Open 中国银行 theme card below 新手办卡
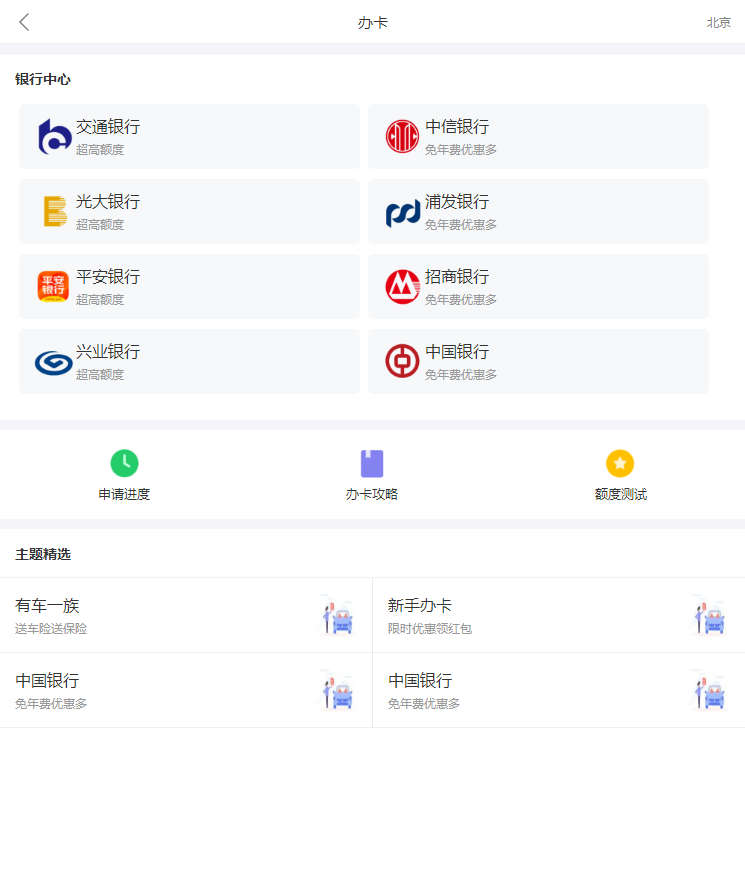Screen dimensions: 745x888 click(x=520, y=690)
